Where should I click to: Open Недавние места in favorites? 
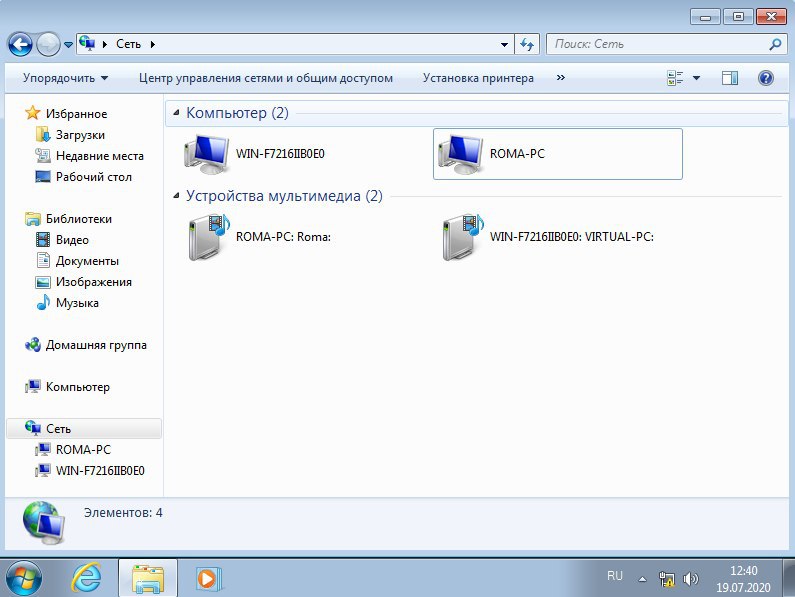[x=99, y=156]
